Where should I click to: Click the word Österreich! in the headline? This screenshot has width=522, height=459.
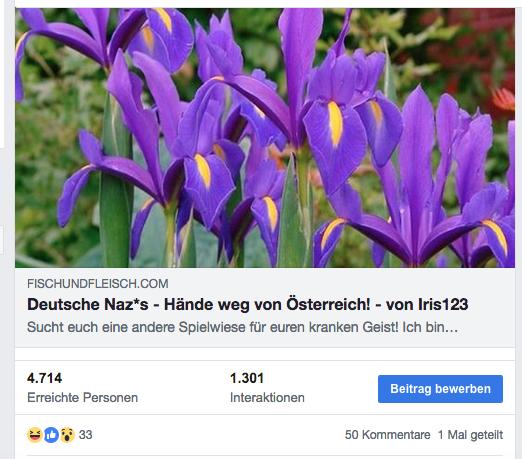(x=328, y=304)
